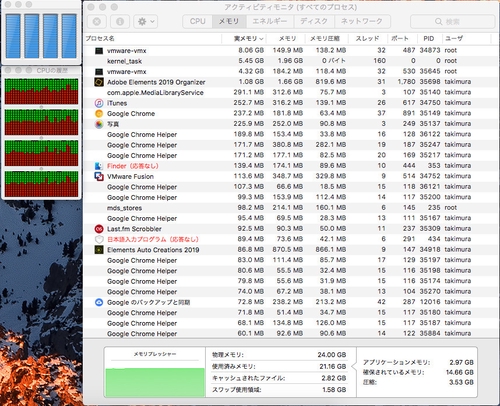The height and width of the screenshot is (406, 500).
Task: Click the vmware-vmx icon with PID 34873
Action: click(x=99, y=51)
